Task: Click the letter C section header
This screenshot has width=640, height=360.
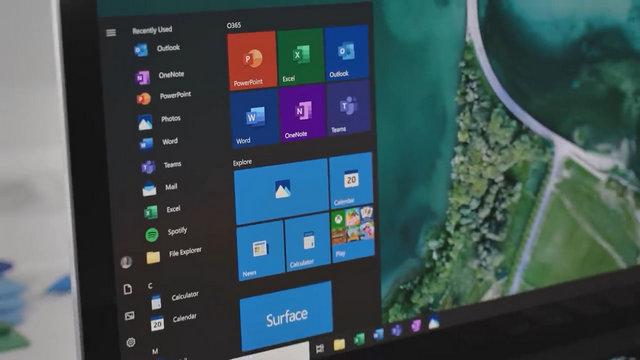Action: tap(150, 286)
